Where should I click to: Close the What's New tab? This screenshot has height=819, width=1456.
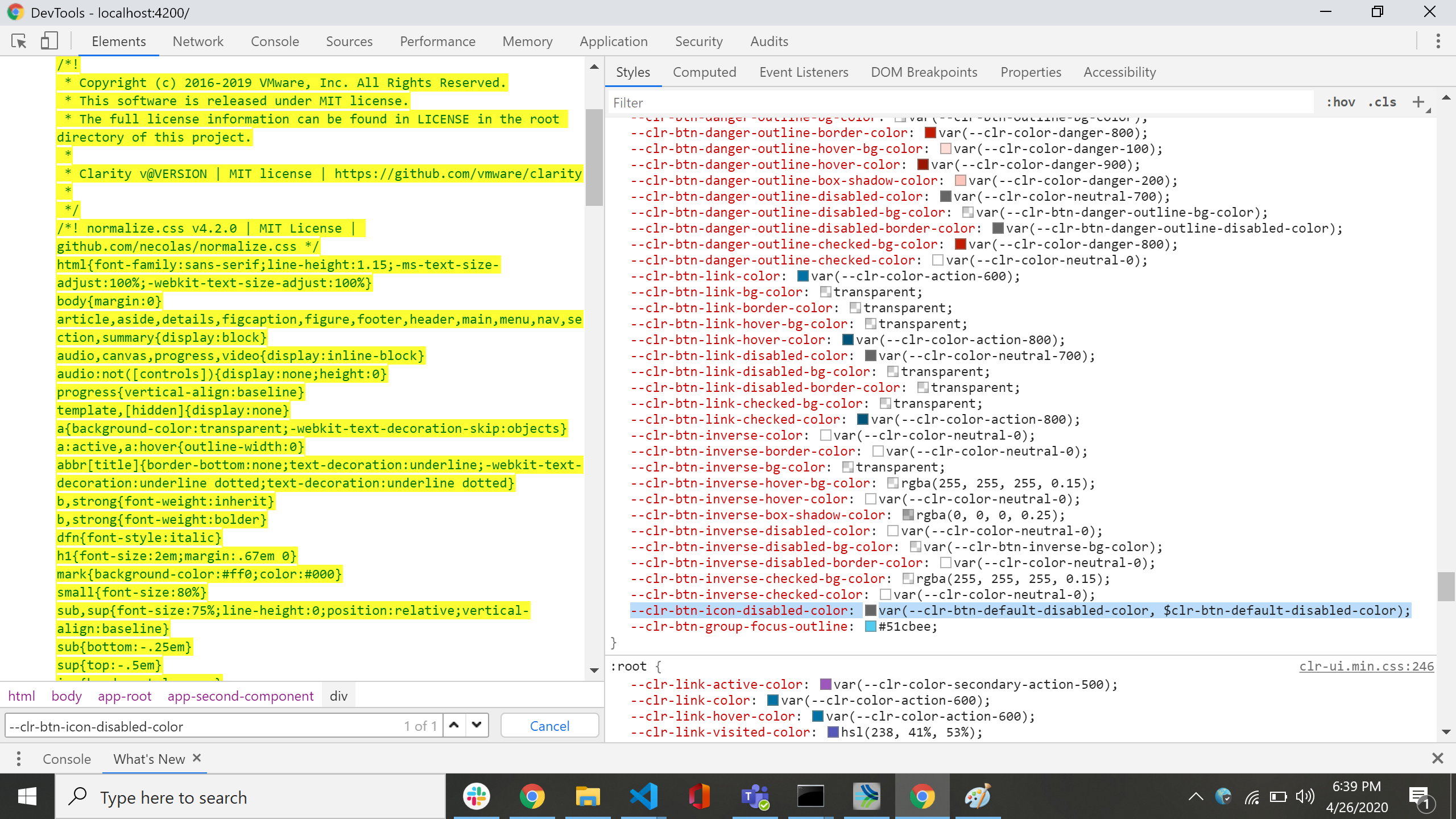pyautogui.click(x=197, y=758)
